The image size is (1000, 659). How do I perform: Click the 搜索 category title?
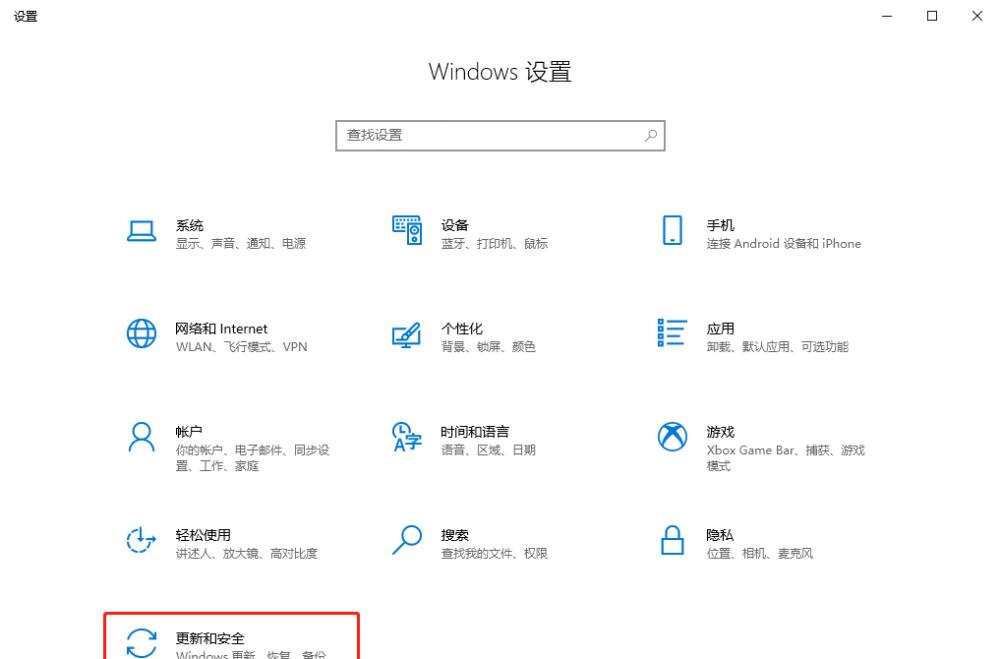(455, 535)
